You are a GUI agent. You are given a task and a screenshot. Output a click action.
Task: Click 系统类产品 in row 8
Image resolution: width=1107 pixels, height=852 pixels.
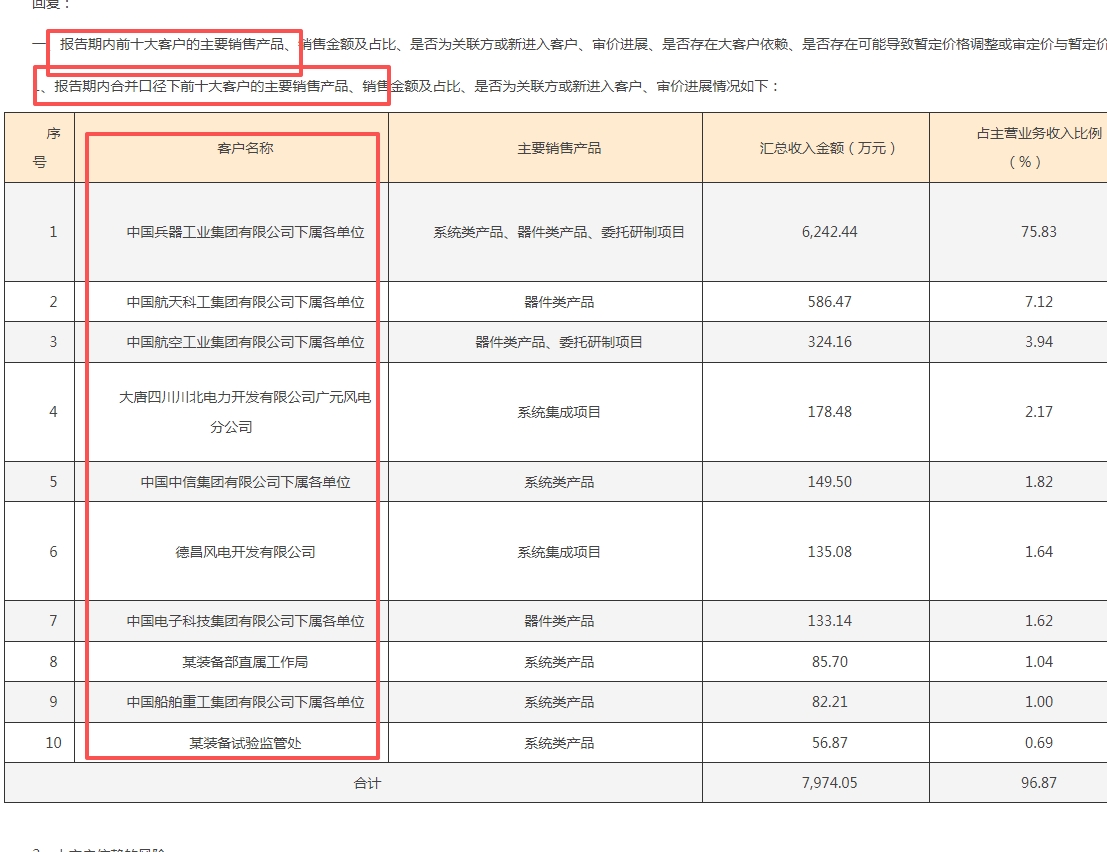(558, 662)
